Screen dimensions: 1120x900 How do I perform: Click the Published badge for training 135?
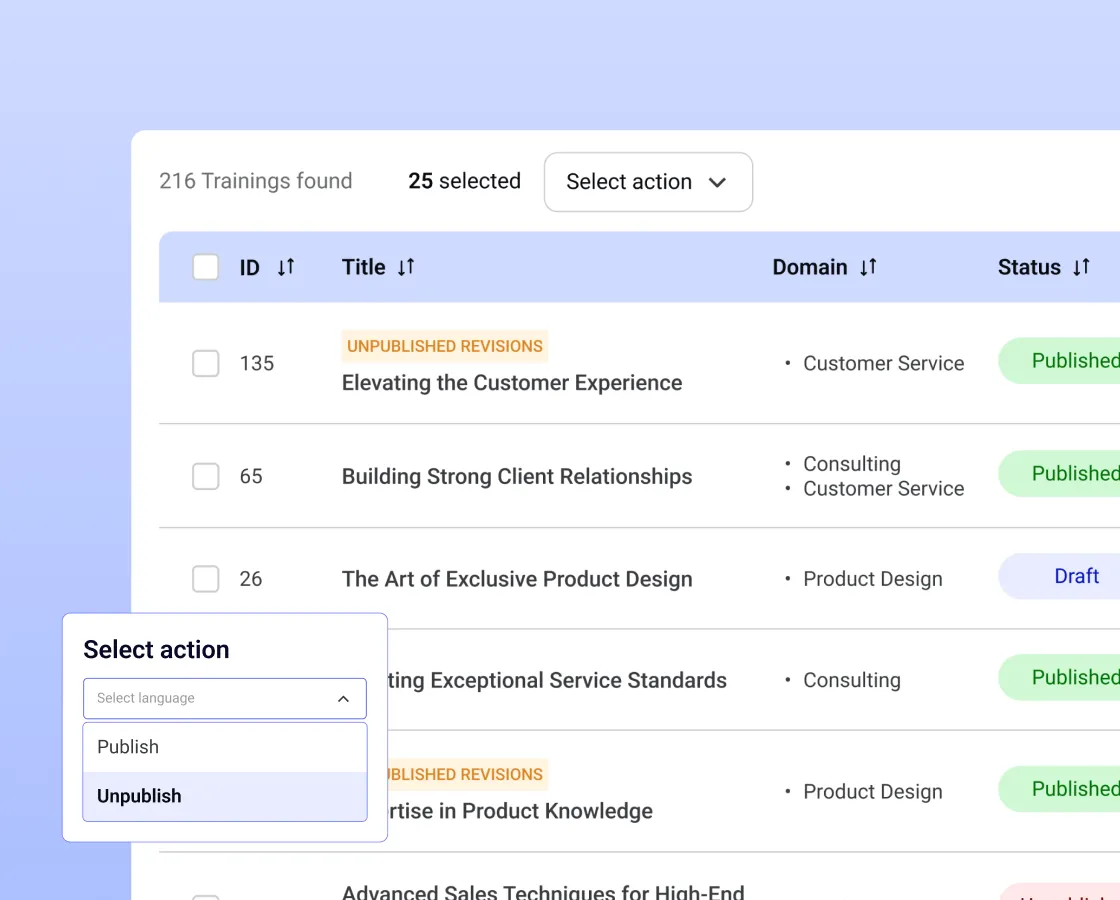(1075, 361)
